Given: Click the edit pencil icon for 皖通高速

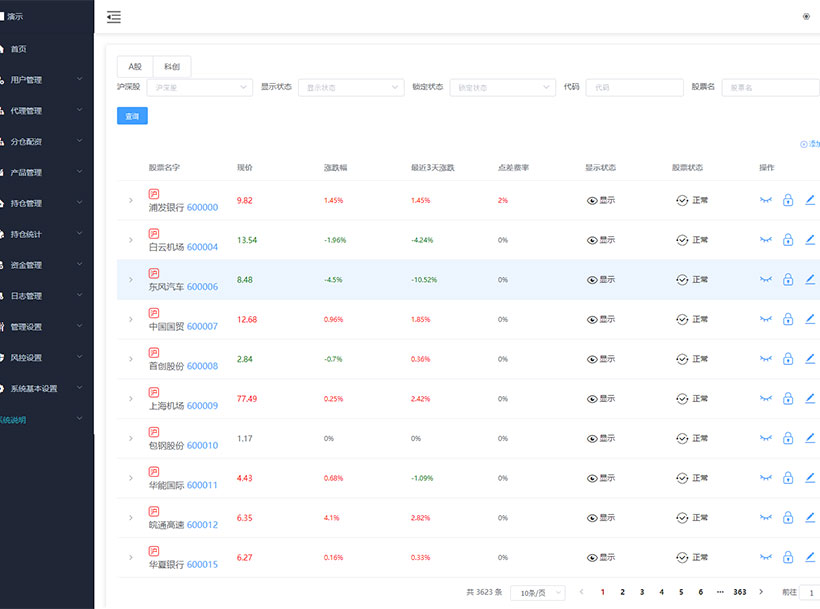Looking at the screenshot, I should point(810,517).
